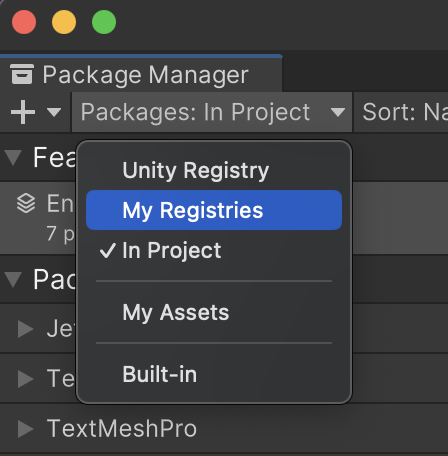The width and height of the screenshot is (448, 456).
Task: Switch to the Package Manager tab
Action: click(x=141, y=74)
